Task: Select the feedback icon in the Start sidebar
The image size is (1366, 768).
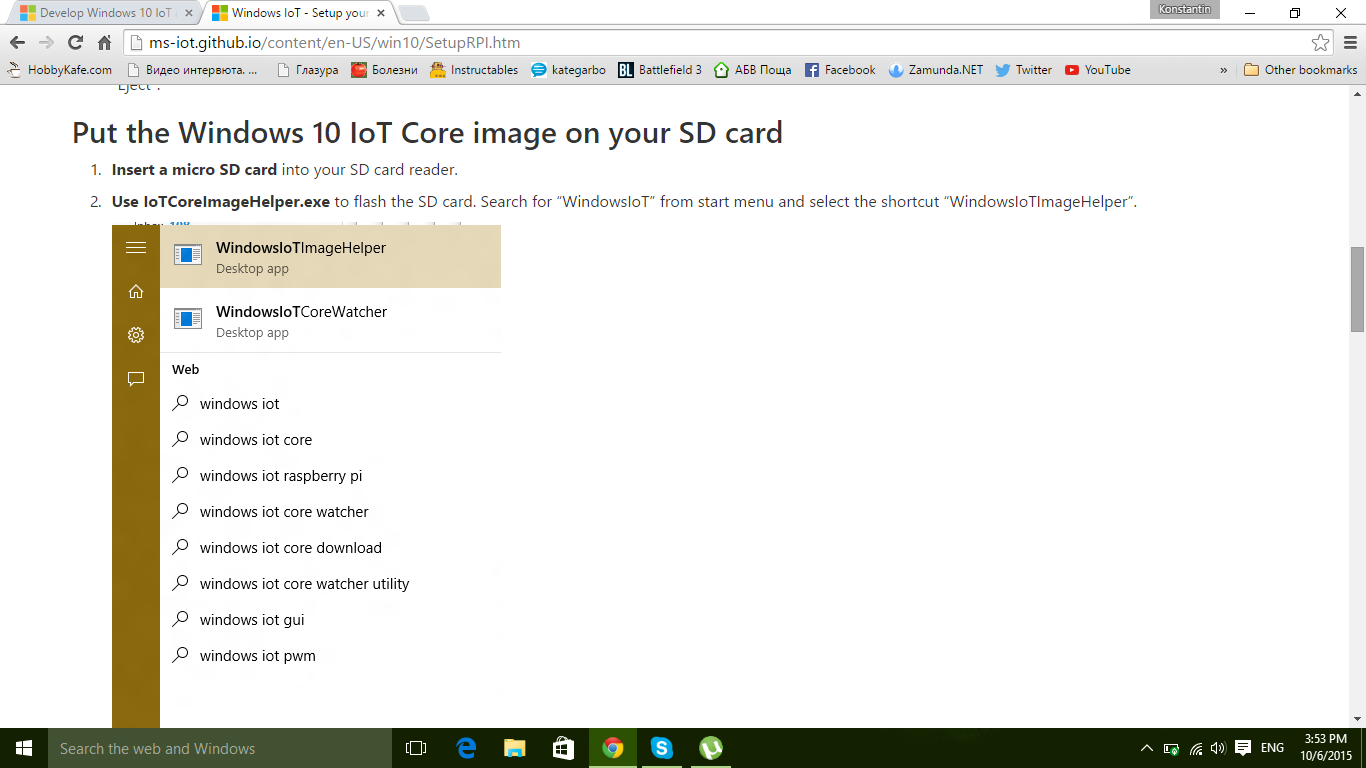Action: click(x=136, y=379)
